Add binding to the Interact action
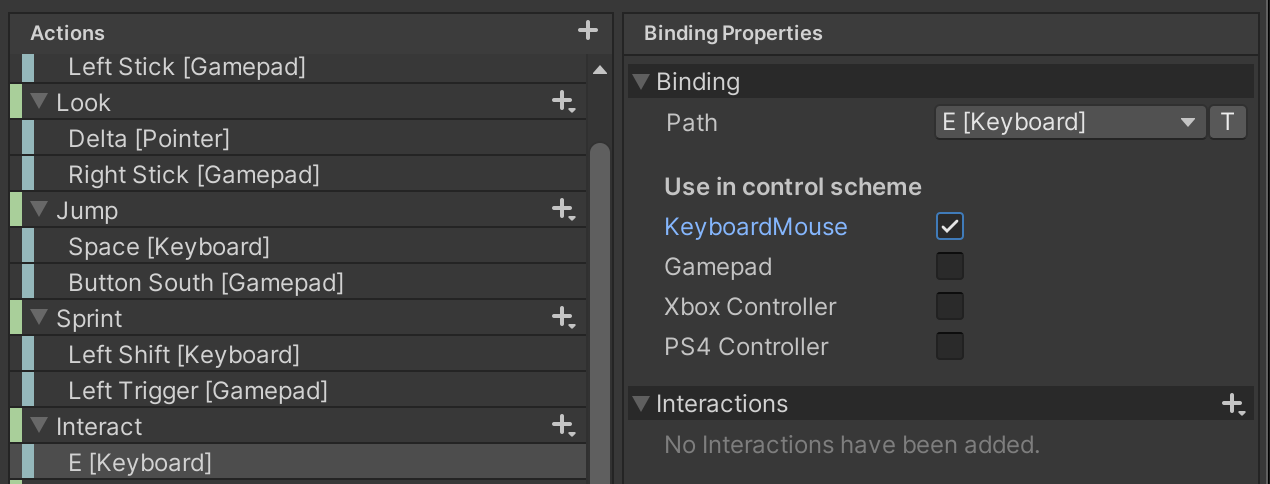The height and width of the screenshot is (484, 1270). click(x=563, y=426)
